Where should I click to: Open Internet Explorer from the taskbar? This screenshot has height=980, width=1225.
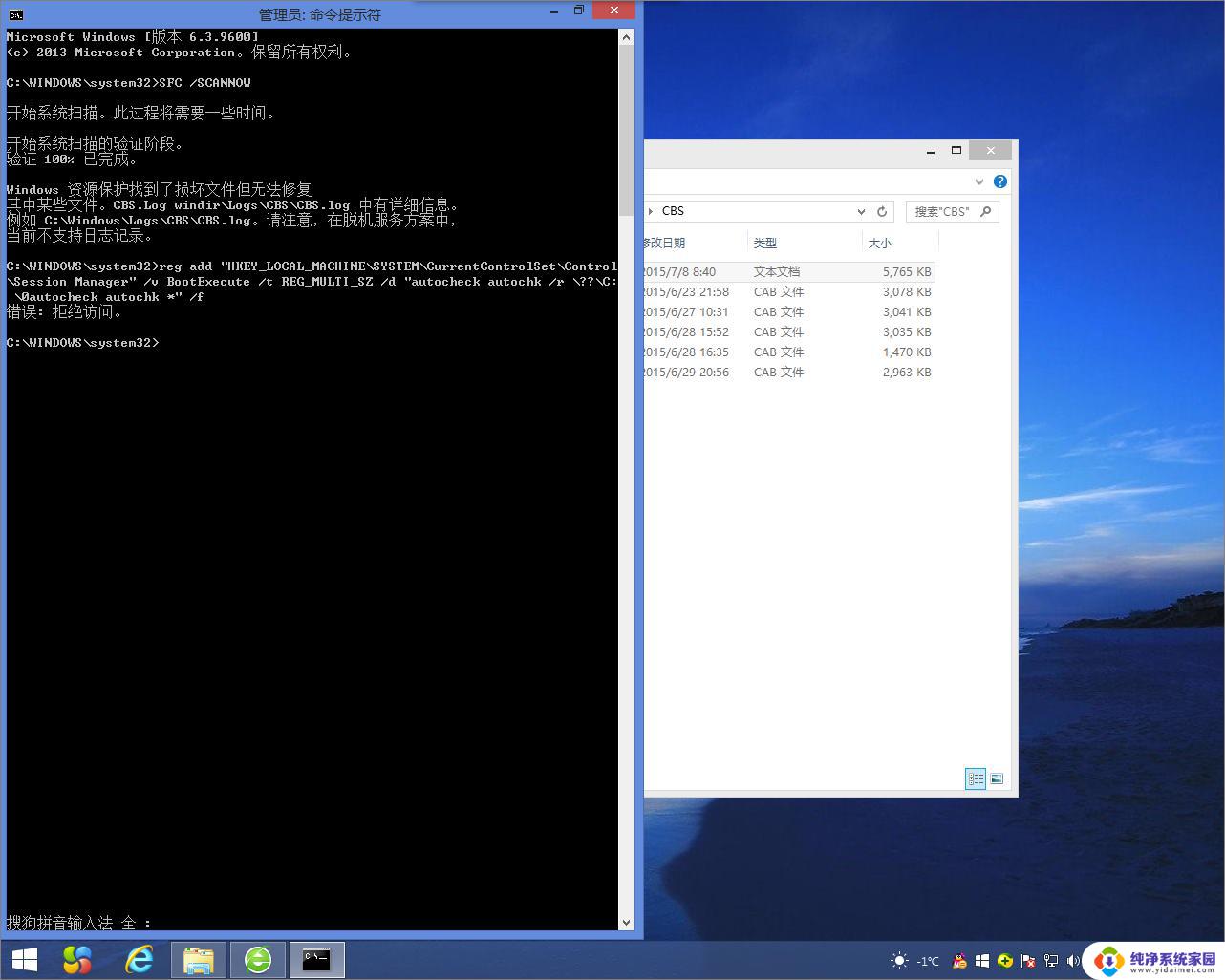[140, 960]
